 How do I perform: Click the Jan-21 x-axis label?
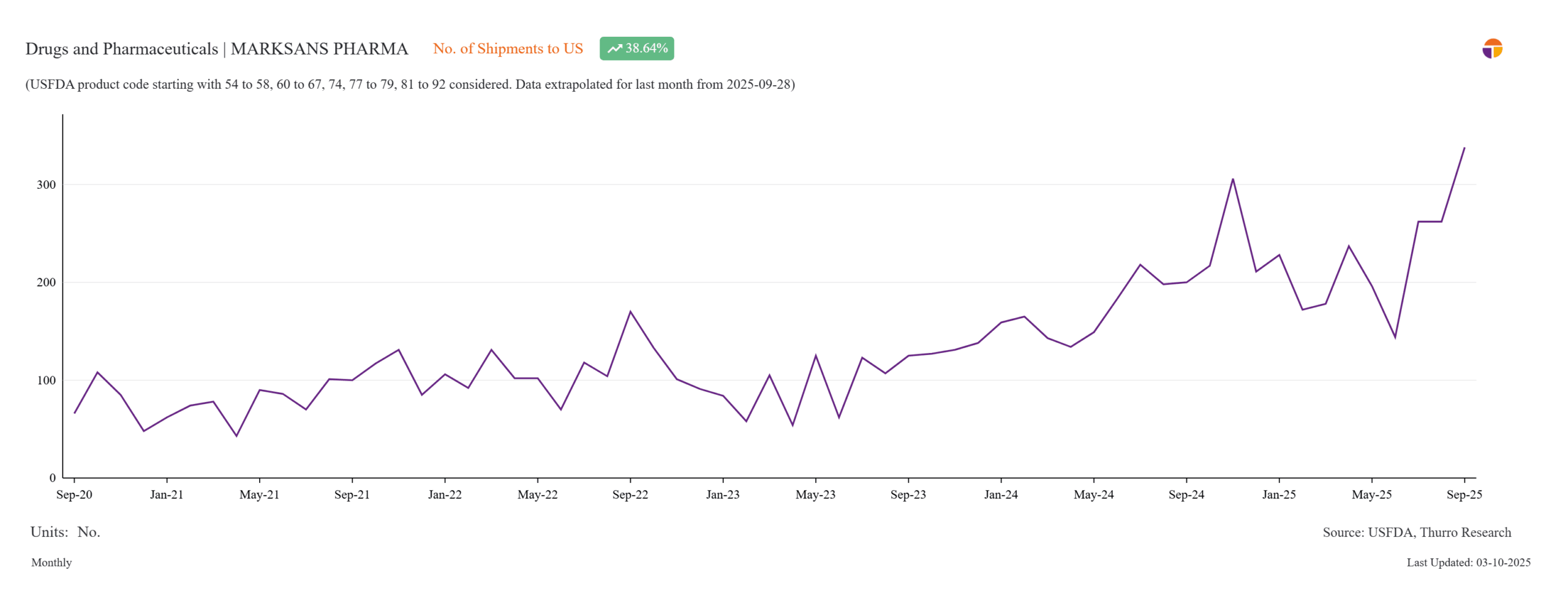point(167,494)
